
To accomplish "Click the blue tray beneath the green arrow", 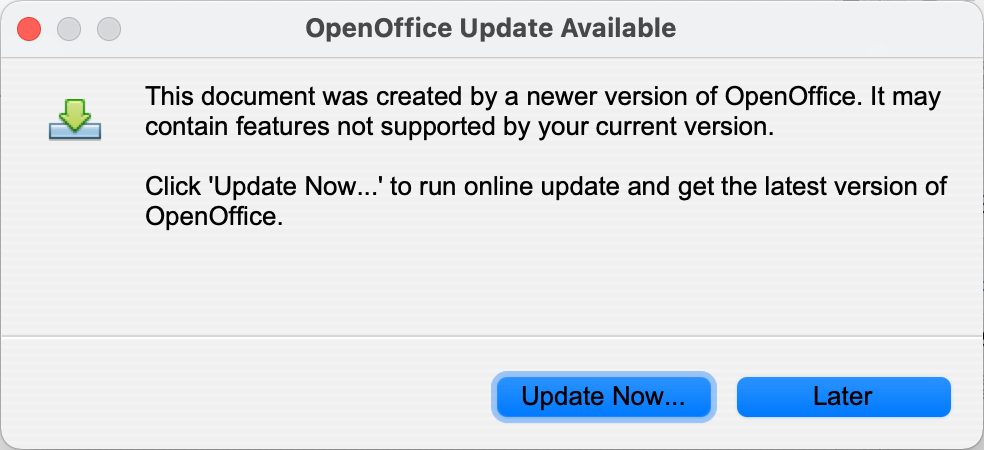I will (75, 131).
